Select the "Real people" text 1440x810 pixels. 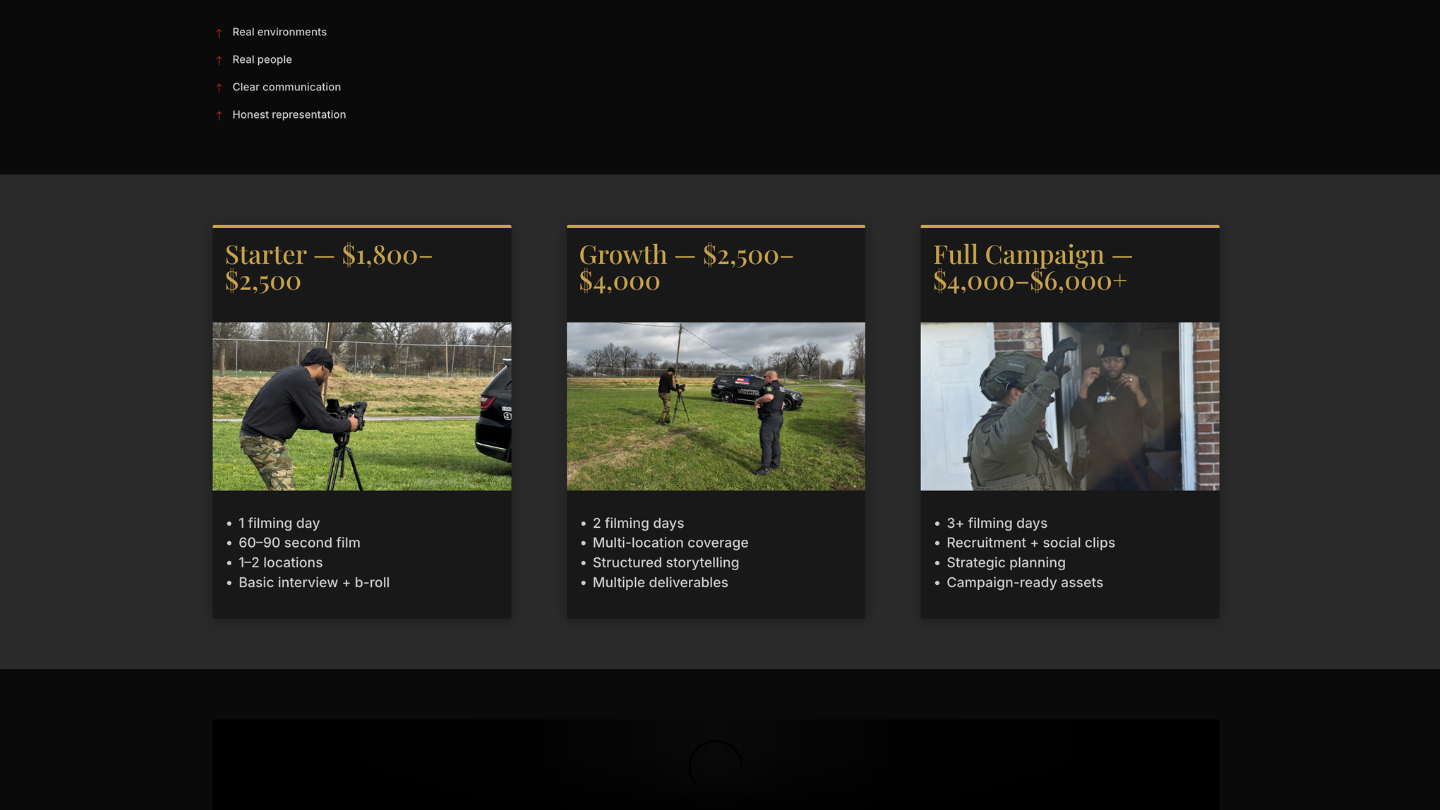[x=262, y=59]
